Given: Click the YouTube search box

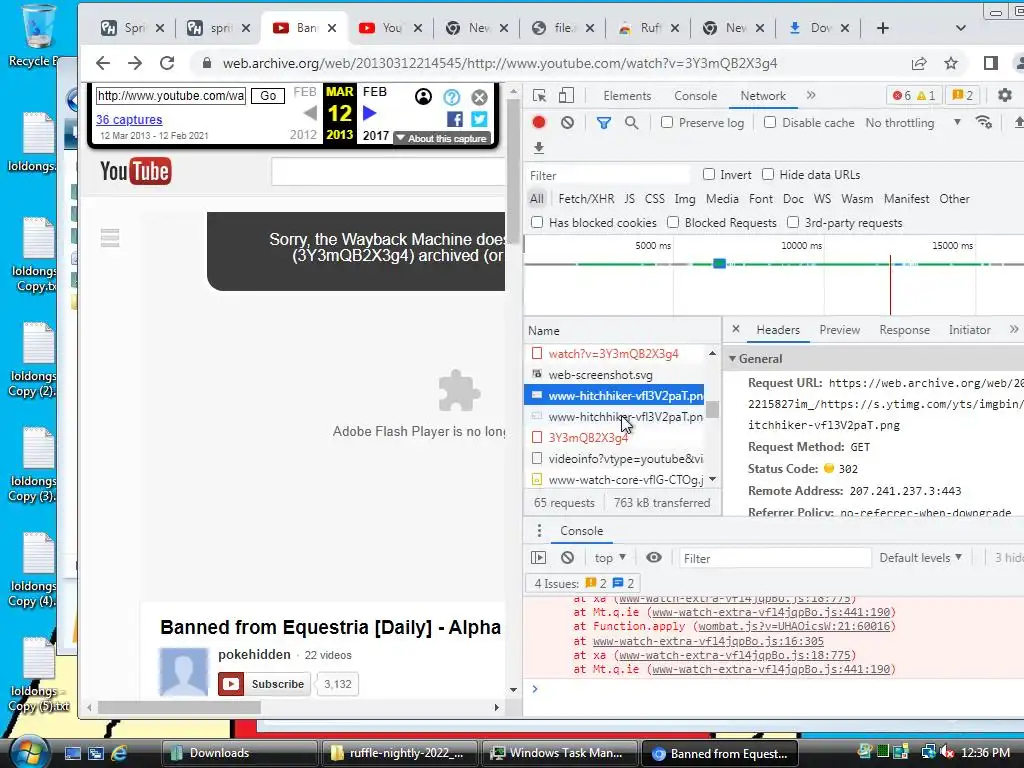Looking at the screenshot, I should pyautogui.click(x=388, y=172).
